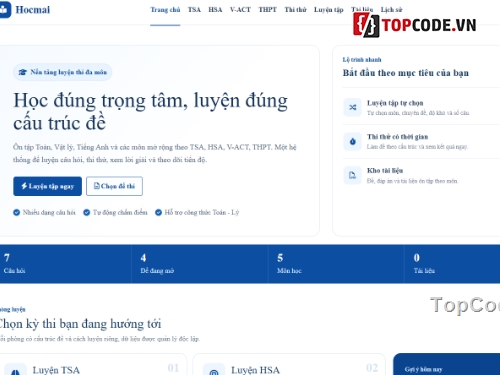Open the Luyện HSA card
The width and height of the screenshot is (500, 375).
tap(289, 364)
